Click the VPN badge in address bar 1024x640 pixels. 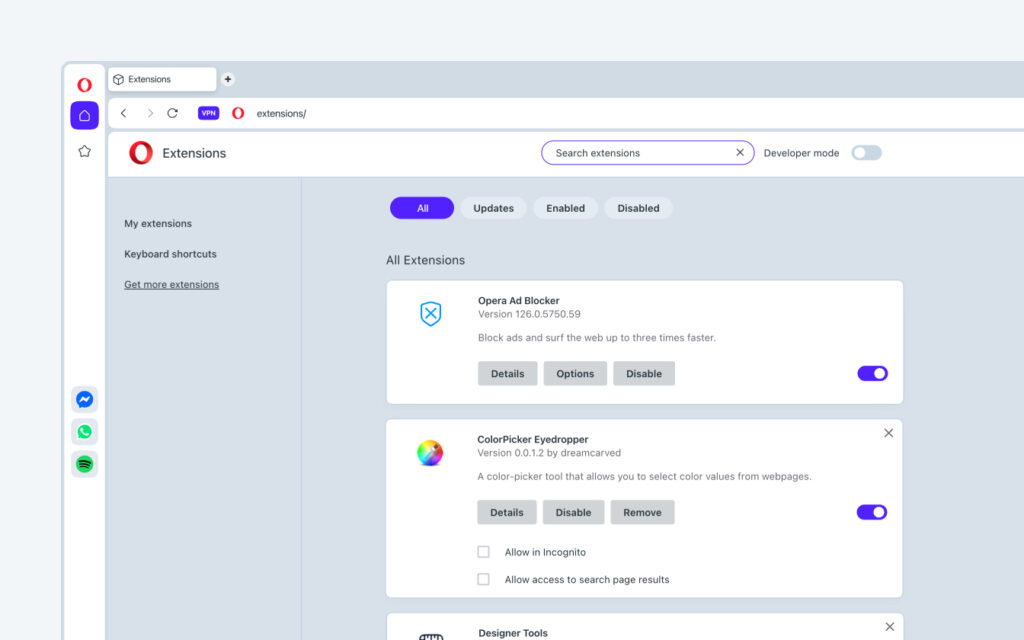click(208, 113)
